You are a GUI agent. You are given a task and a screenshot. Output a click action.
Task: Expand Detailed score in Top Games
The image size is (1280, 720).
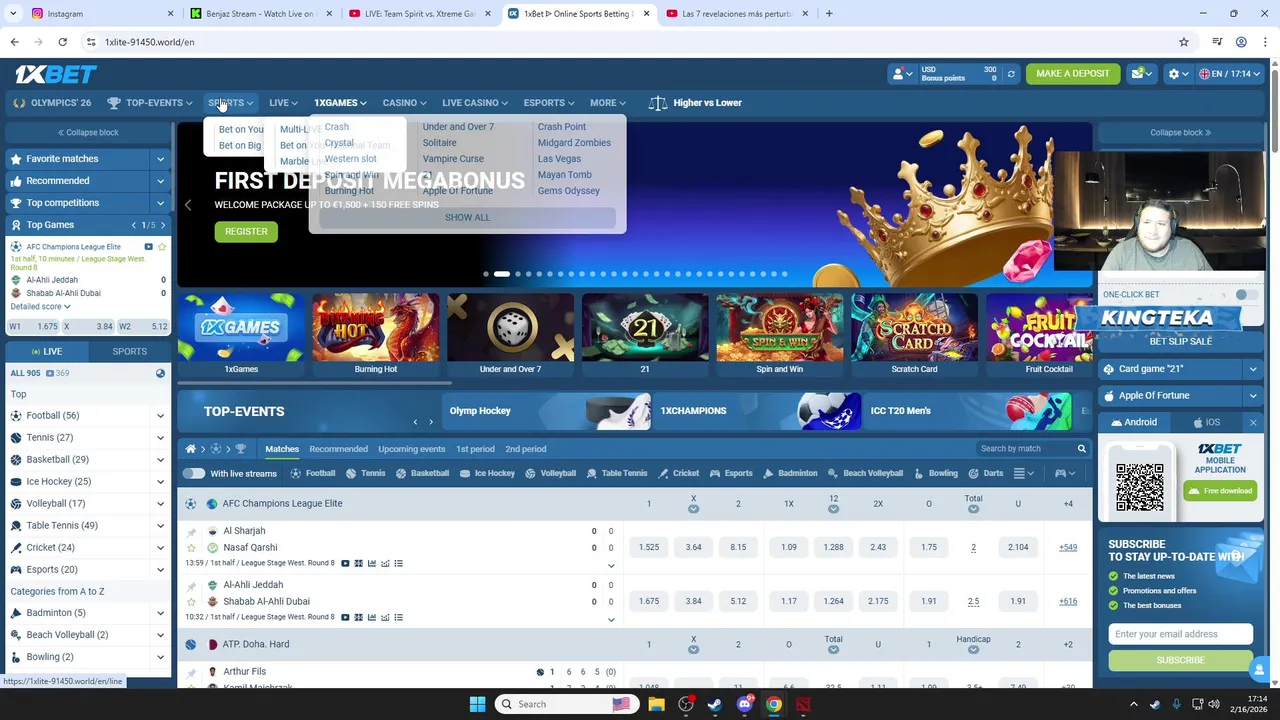pyautogui.click(x=40, y=307)
